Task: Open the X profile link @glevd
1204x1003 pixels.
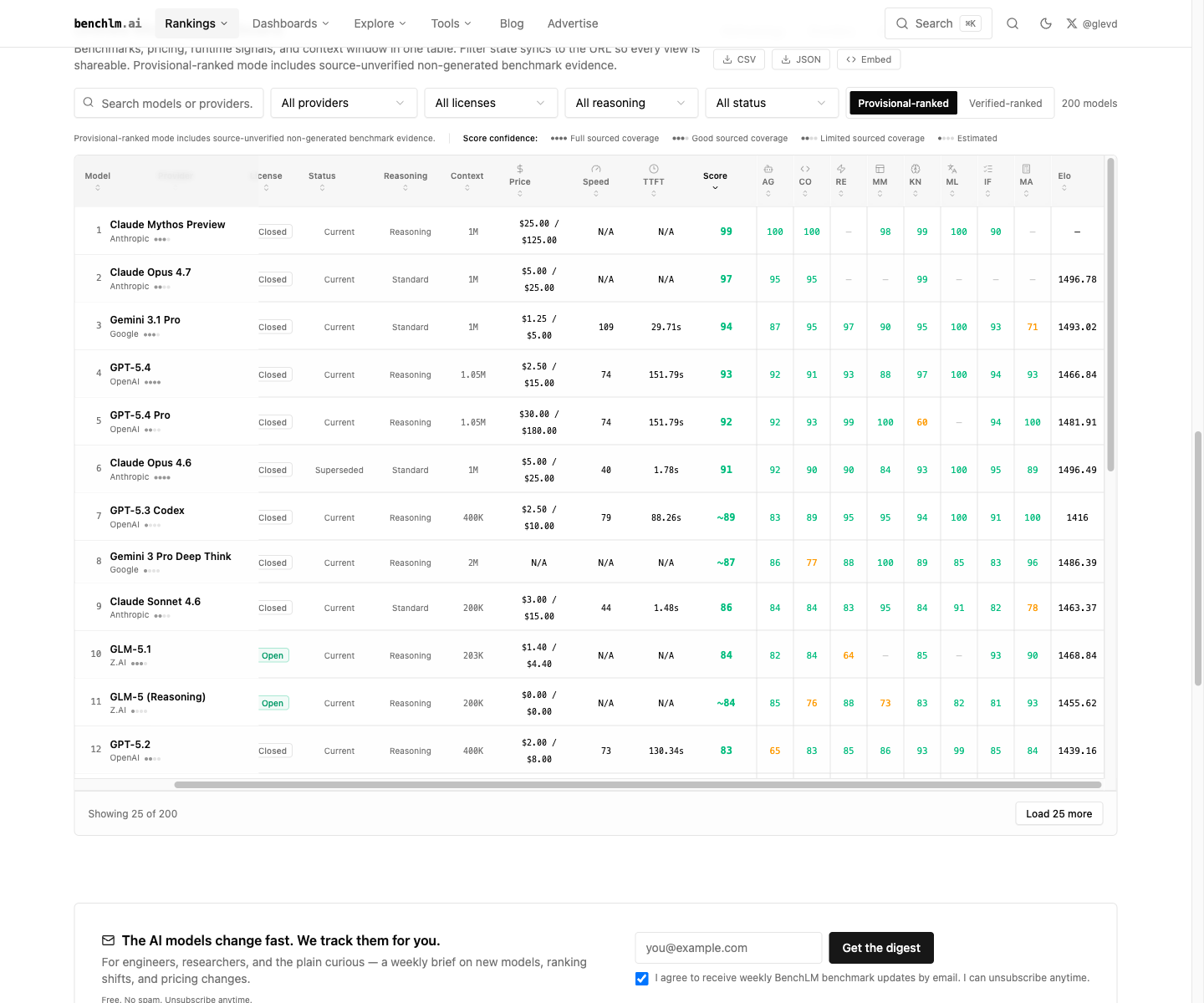Action: click(1092, 23)
